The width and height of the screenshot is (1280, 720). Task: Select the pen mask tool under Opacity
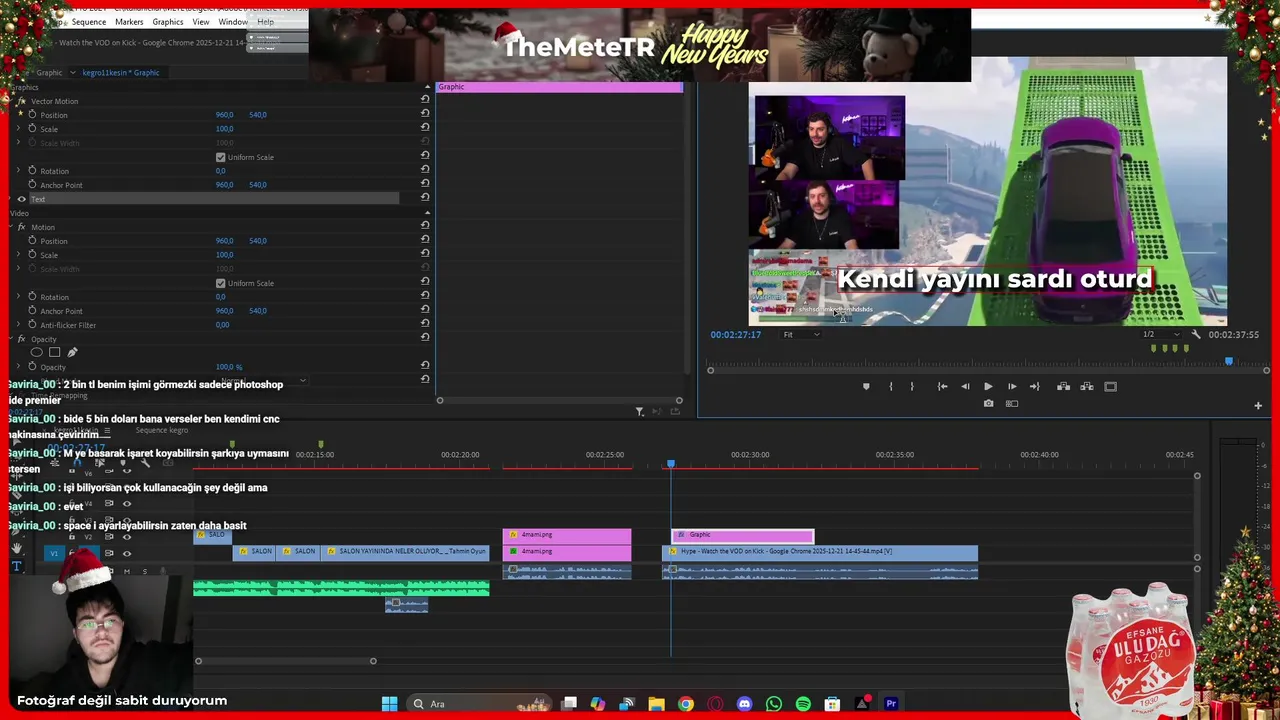(x=72, y=352)
